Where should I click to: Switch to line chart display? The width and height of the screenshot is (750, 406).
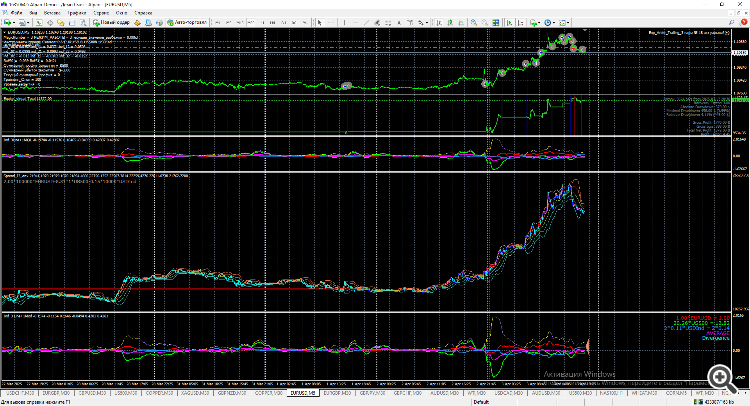tap(461, 22)
